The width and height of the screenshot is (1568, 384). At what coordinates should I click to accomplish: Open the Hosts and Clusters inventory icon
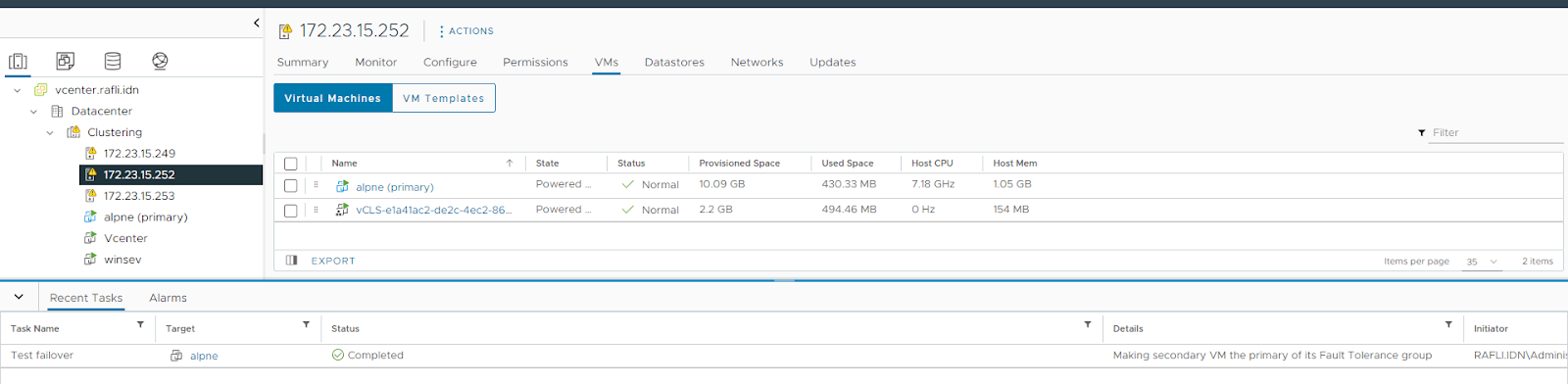point(18,62)
